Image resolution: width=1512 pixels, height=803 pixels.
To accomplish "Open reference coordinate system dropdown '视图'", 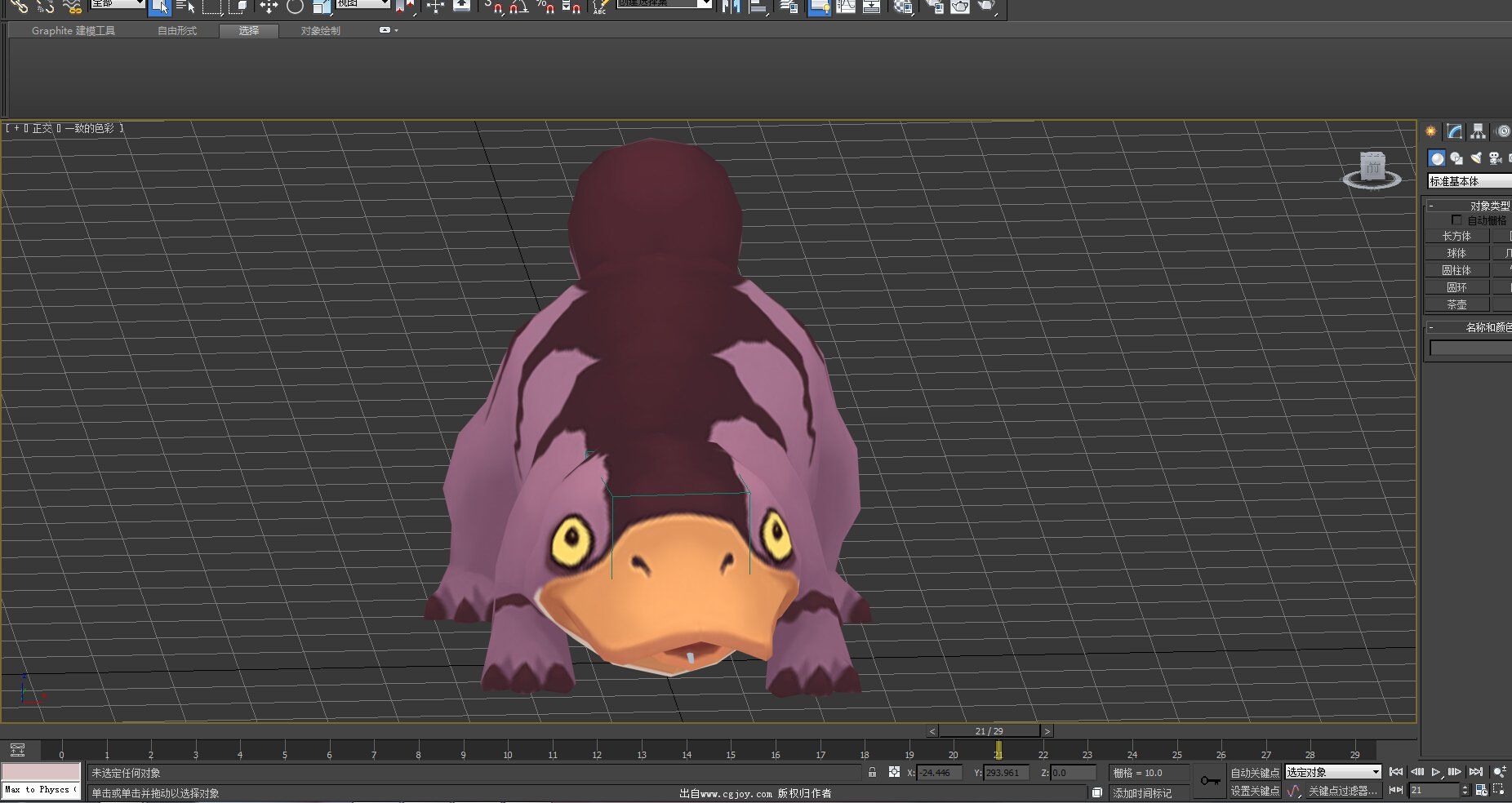I will pyautogui.click(x=362, y=3).
